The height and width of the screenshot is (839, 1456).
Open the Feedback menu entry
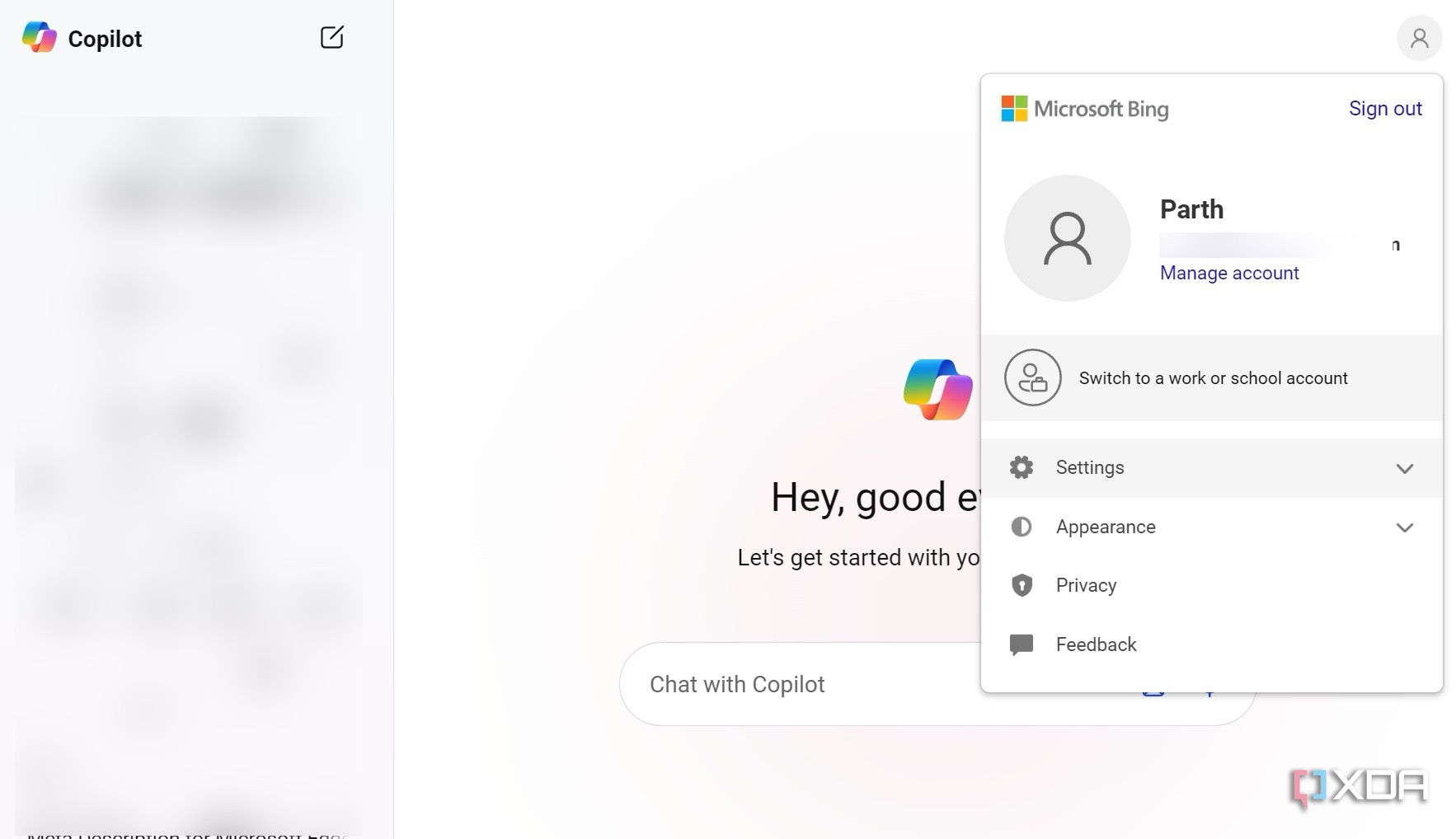coord(1212,644)
